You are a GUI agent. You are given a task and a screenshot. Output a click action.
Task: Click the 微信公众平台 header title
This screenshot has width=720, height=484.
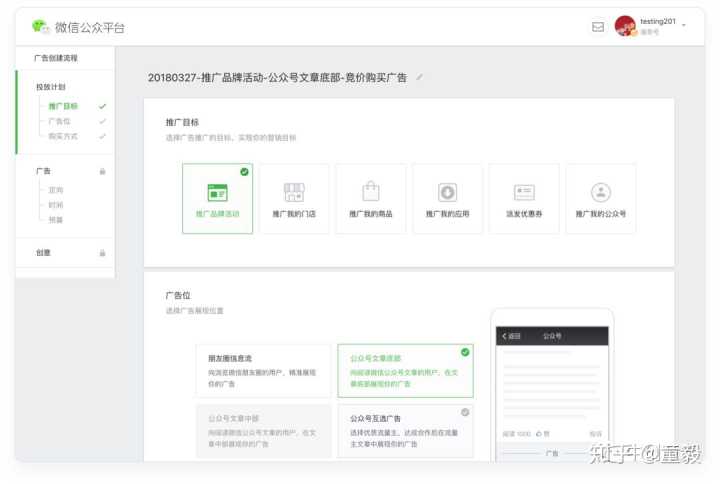(90, 28)
